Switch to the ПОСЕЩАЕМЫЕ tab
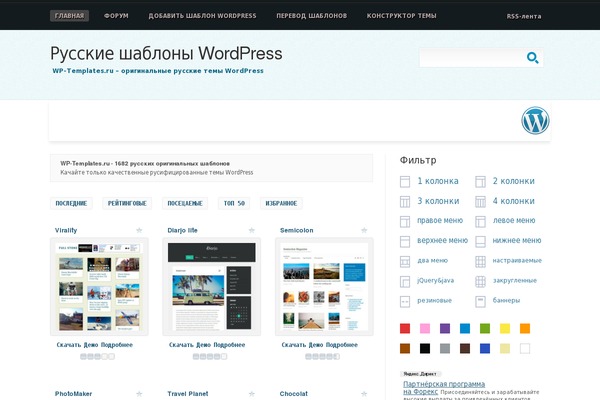Image resolution: width=600 pixels, height=400 pixels. tap(185, 203)
